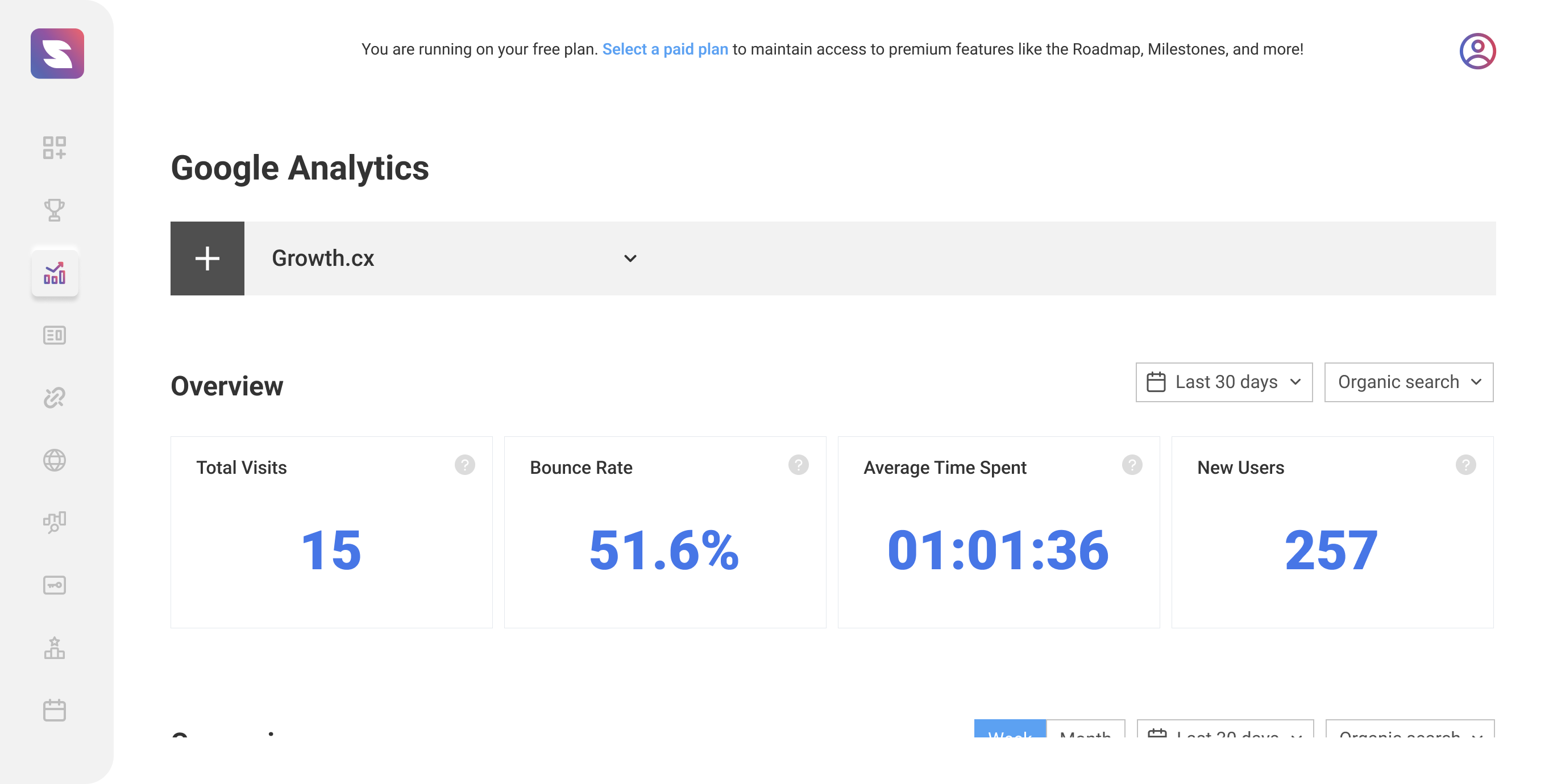Open the content article sidebar icon
Viewport: 1553px width, 784px height.
(x=54, y=335)
